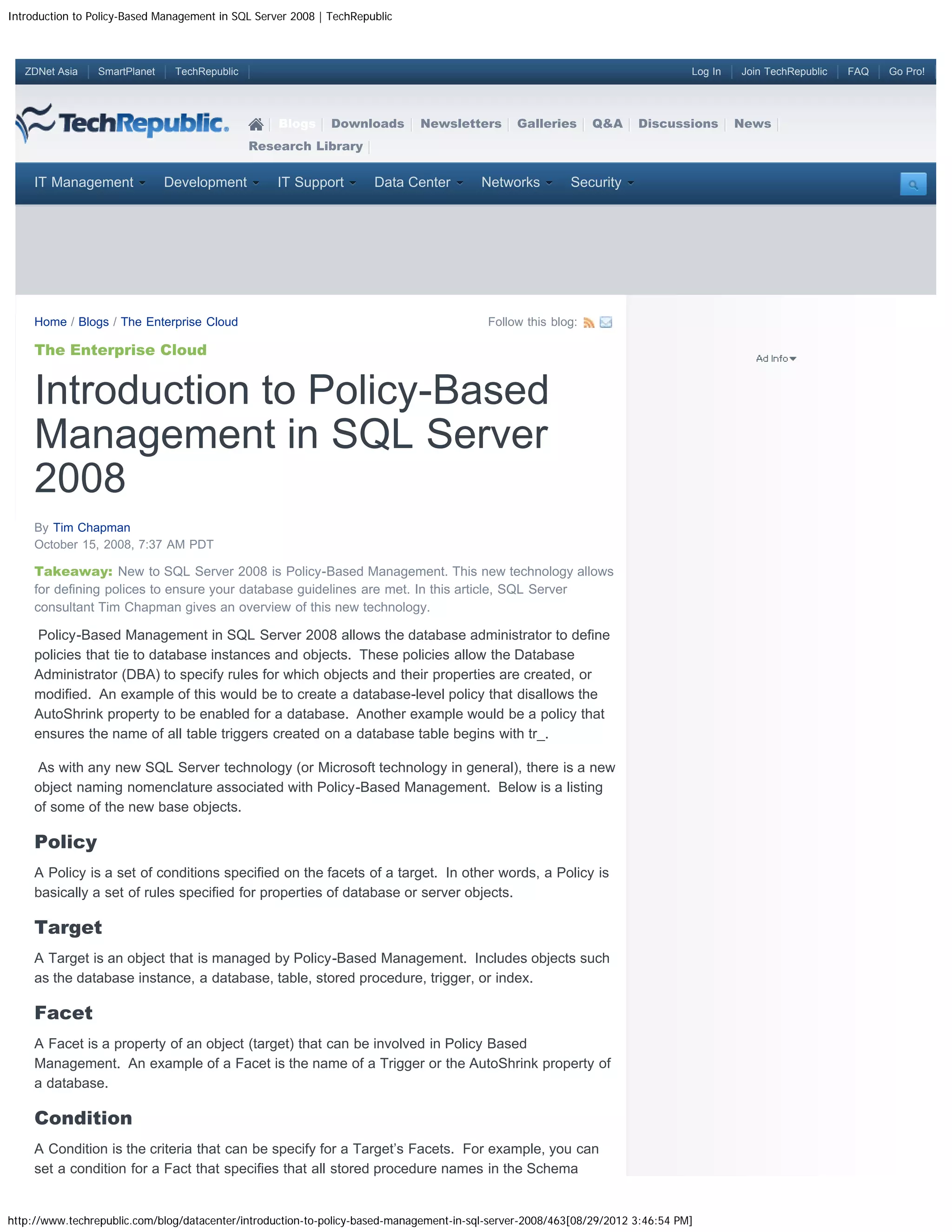Viewport: 952px width, 1232px height.
Task: Subscribe via the orange RSS feed icon
Action: click(x=589, y=323)
